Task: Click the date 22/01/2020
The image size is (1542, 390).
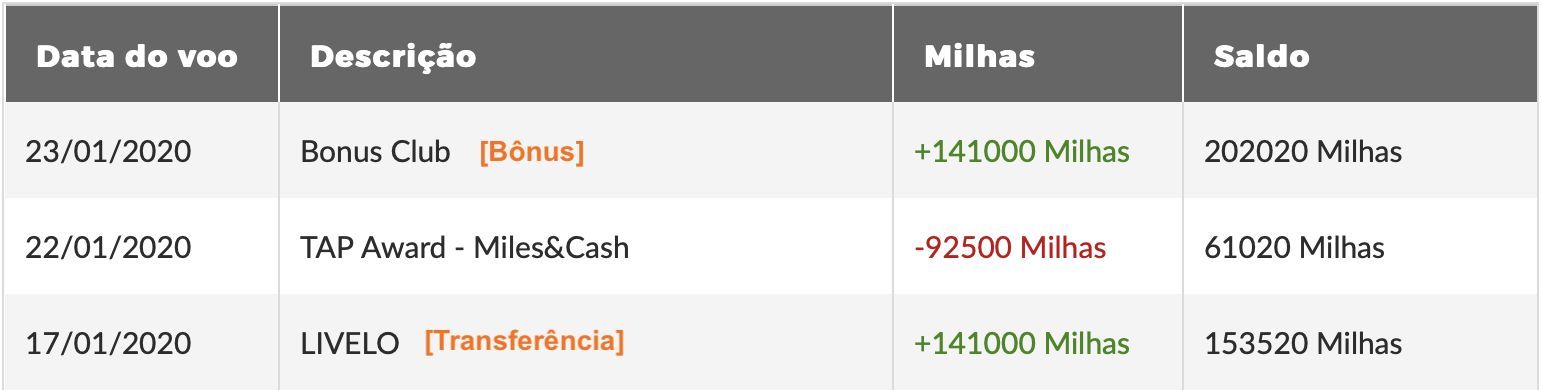Action: (108, 247)
